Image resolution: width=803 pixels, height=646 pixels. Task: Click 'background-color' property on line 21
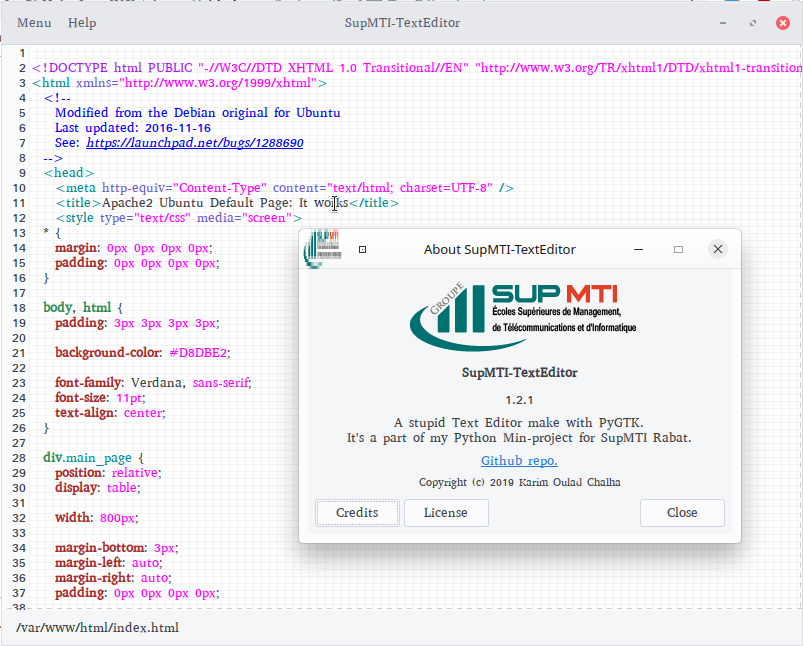108,353
